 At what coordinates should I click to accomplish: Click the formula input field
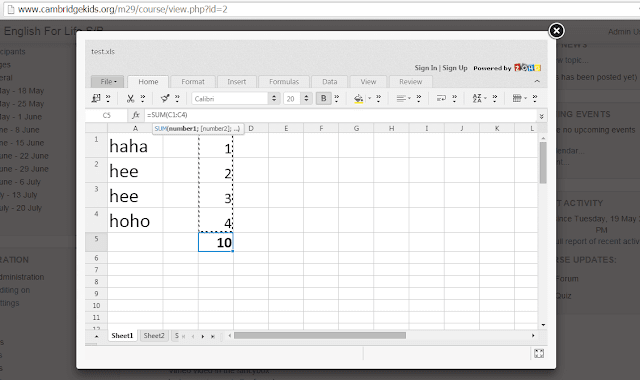point(341,115)
